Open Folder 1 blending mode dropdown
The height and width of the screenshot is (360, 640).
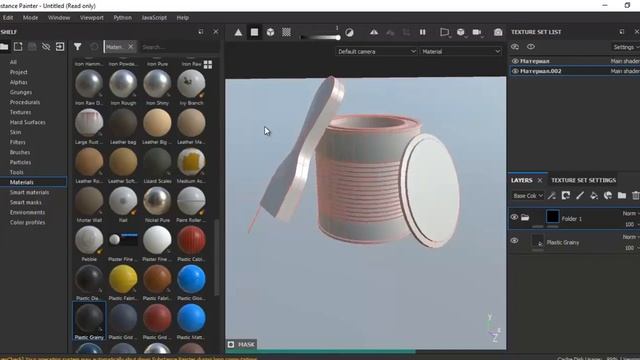(631, 213)
